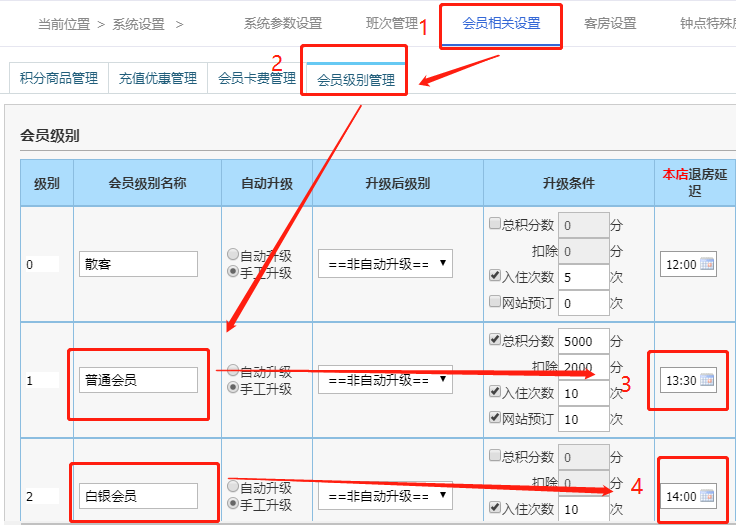Click 自动升级 column header
The width and height of the screenshot is (736, 525).
[x=267, y=183]
